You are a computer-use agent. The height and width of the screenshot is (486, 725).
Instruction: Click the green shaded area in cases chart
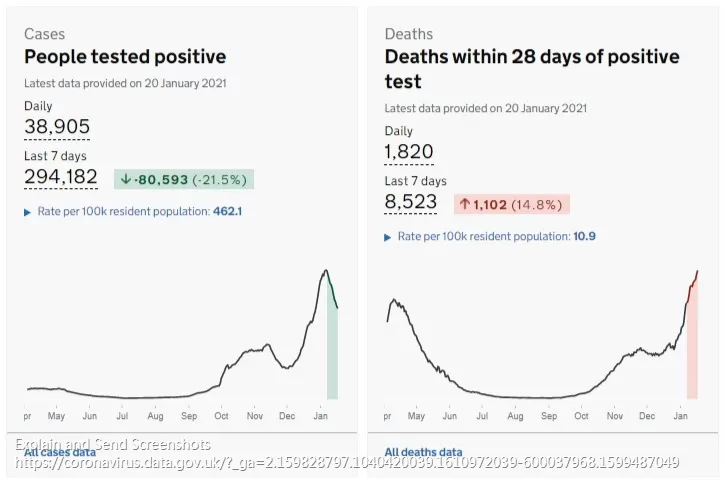(x=332, y=351)
